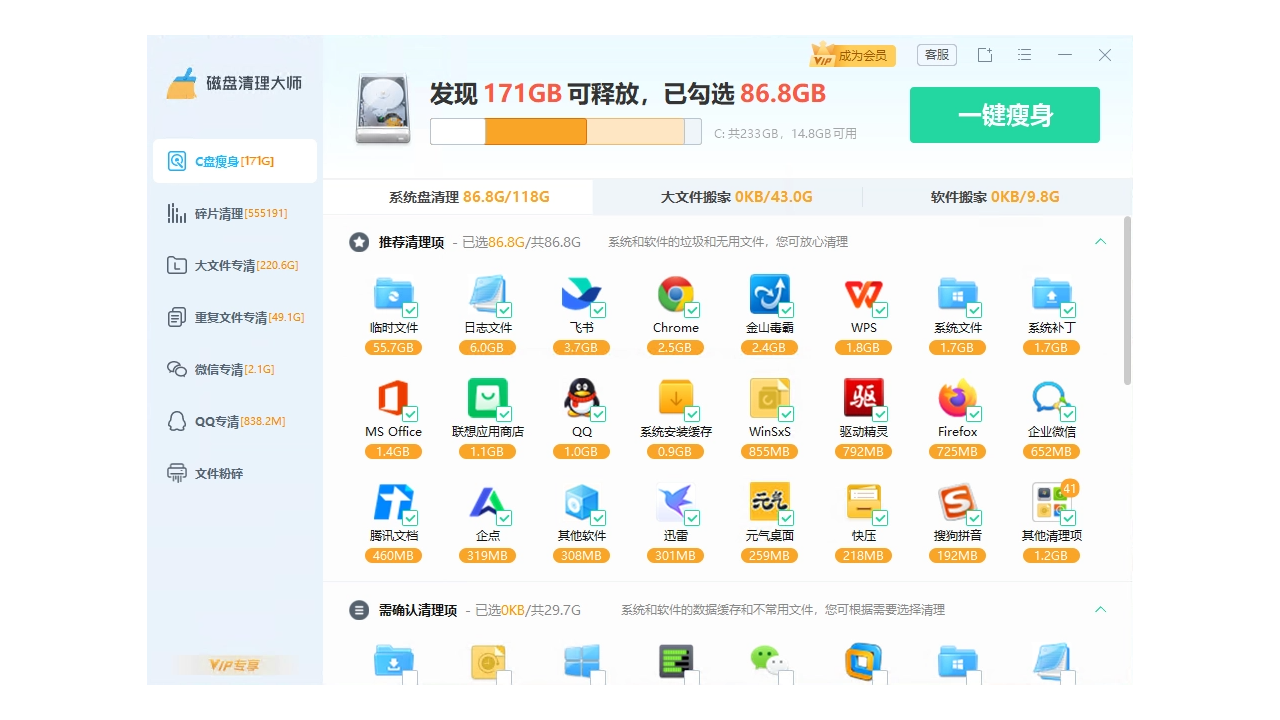The width and height of the screenshot is (1280, 720).
Task: Click the 成为会员 VIP banner
Action: [853, 55]
